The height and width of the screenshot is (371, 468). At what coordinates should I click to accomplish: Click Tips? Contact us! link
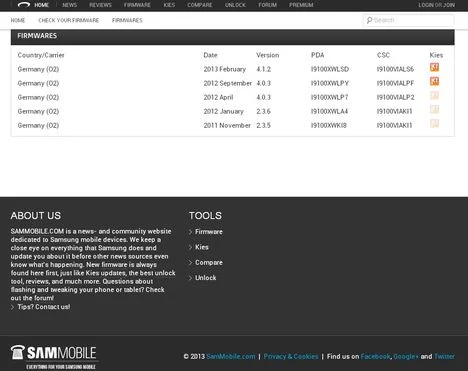click(x=44, y=307)
